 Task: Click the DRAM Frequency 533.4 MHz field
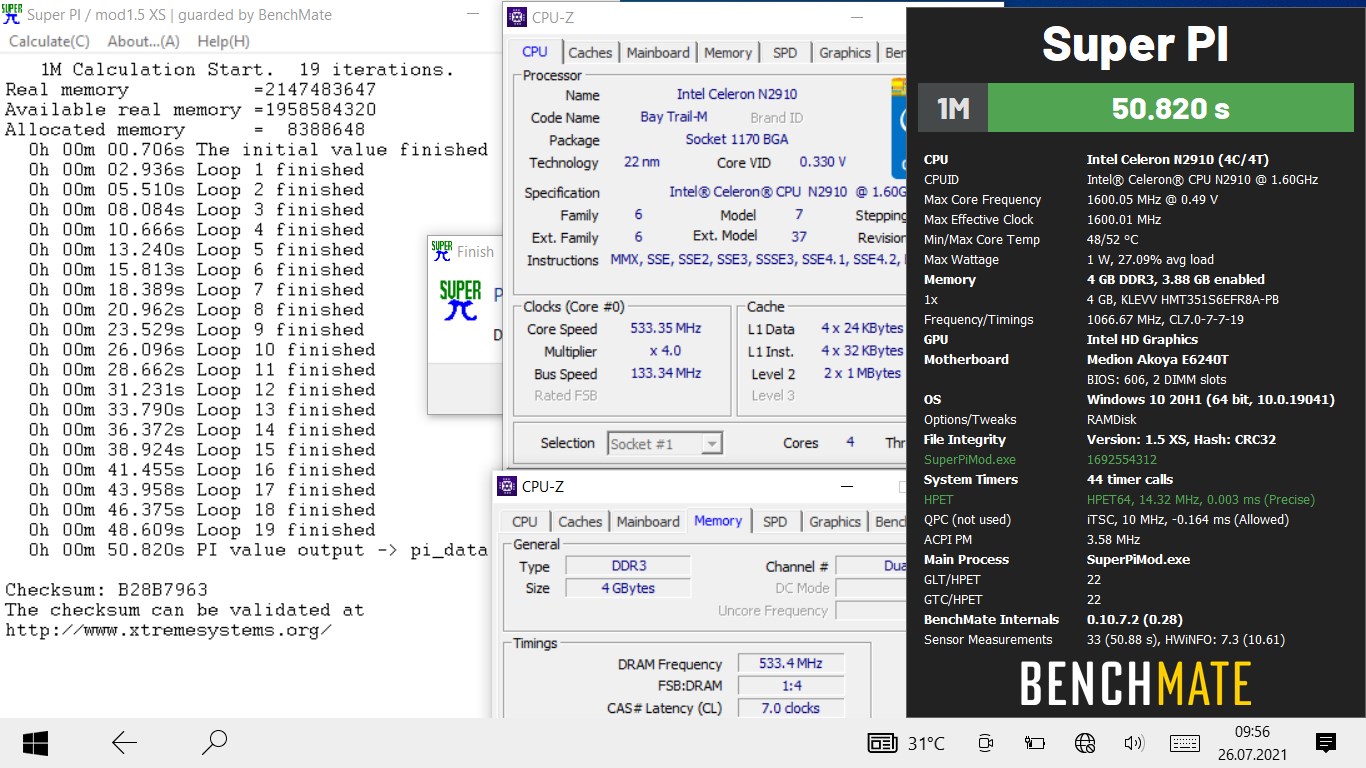(x=791, y=664)
